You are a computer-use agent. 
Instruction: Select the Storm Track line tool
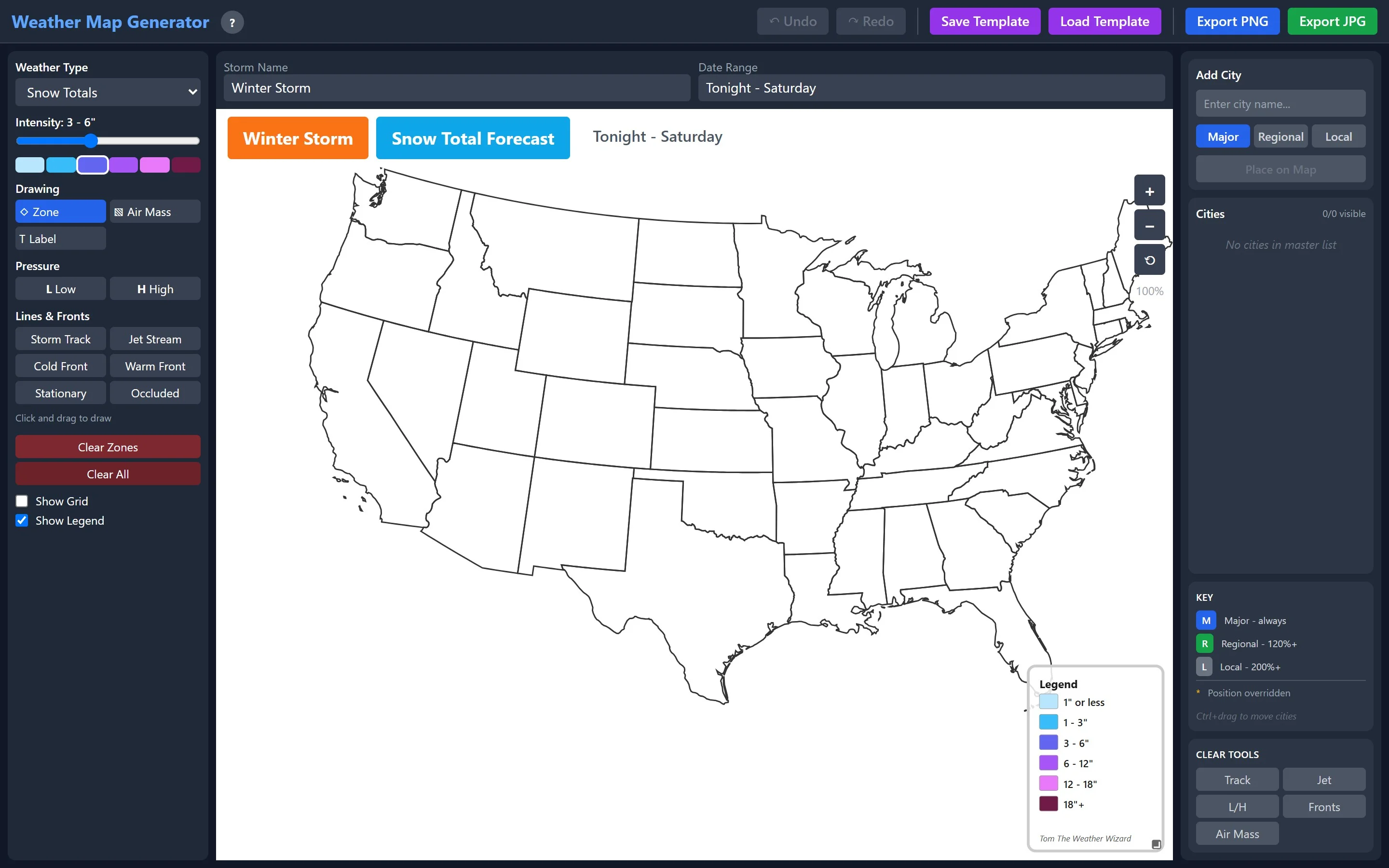click(60, 339)
